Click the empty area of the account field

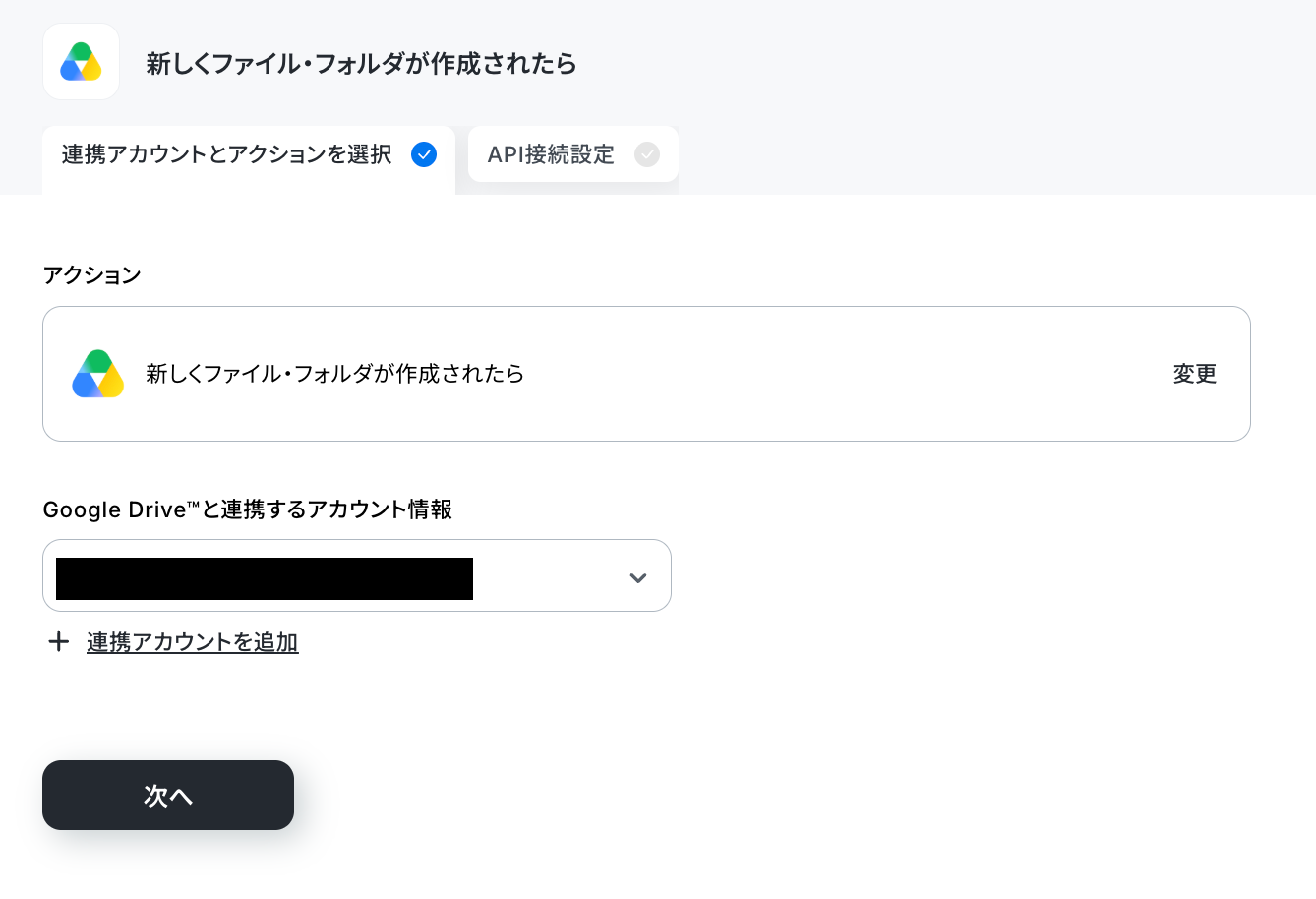point(549,576)
